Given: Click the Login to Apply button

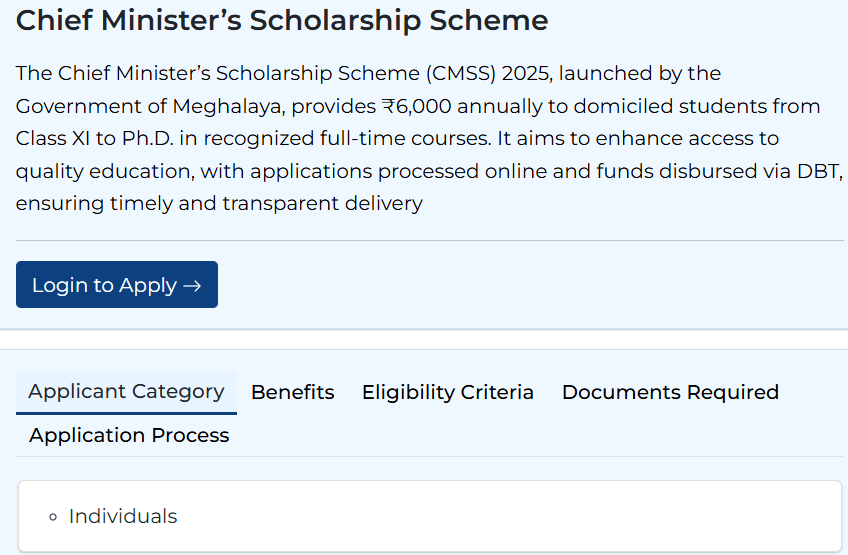Looking at the screenshot, I should pos(116,285).
